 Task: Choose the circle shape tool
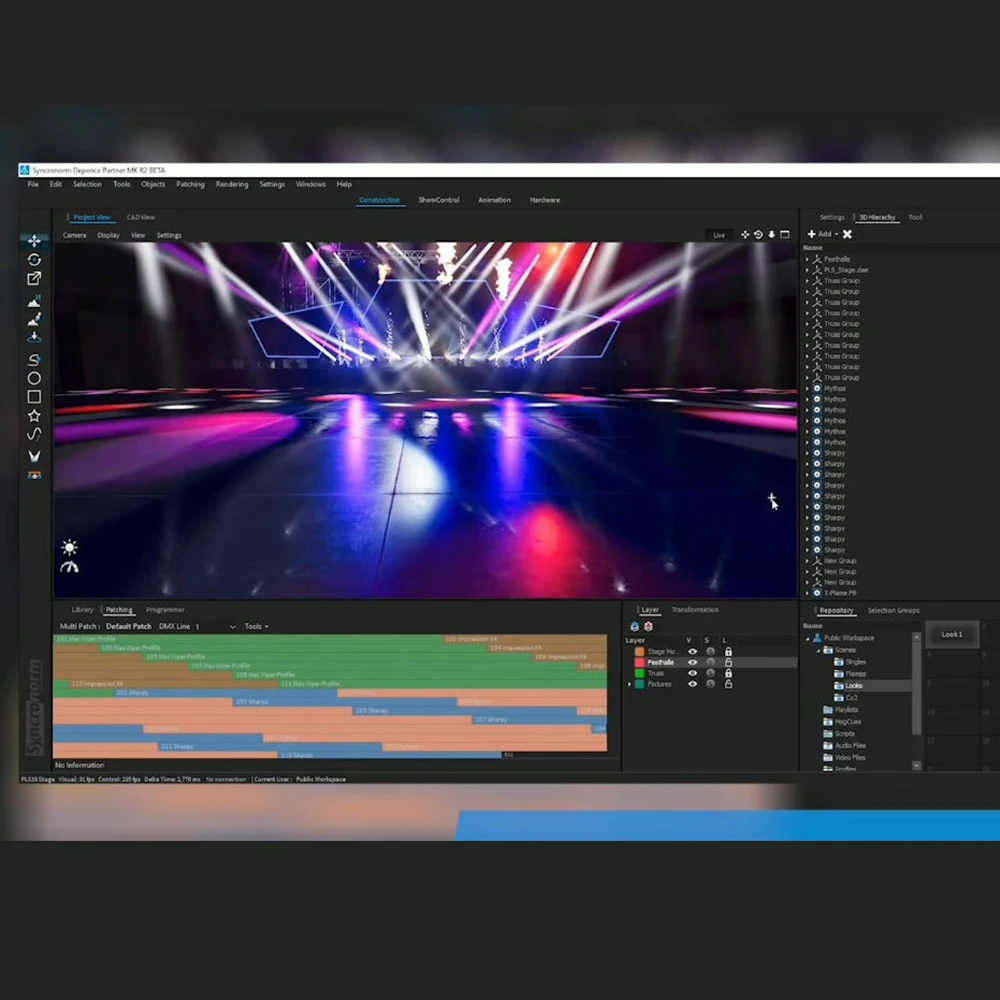click(34, 378)
